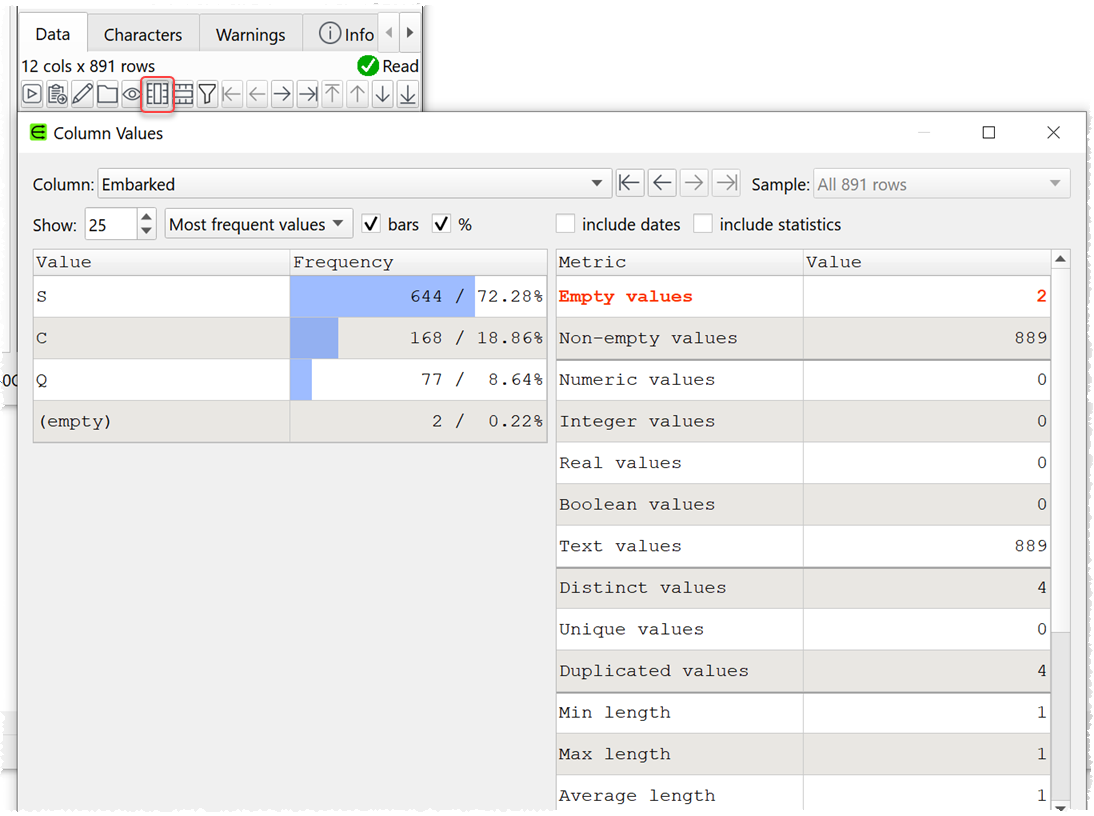
Task: Click the folder open icon
Action: 106,94
